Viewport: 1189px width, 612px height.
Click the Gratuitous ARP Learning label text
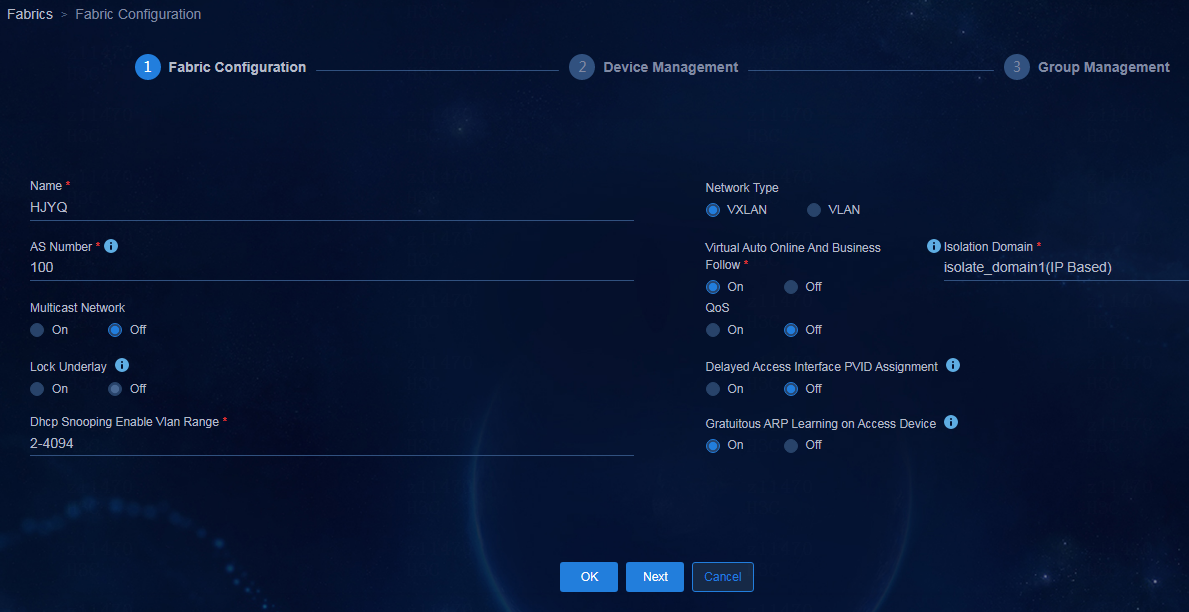(820, 424)
